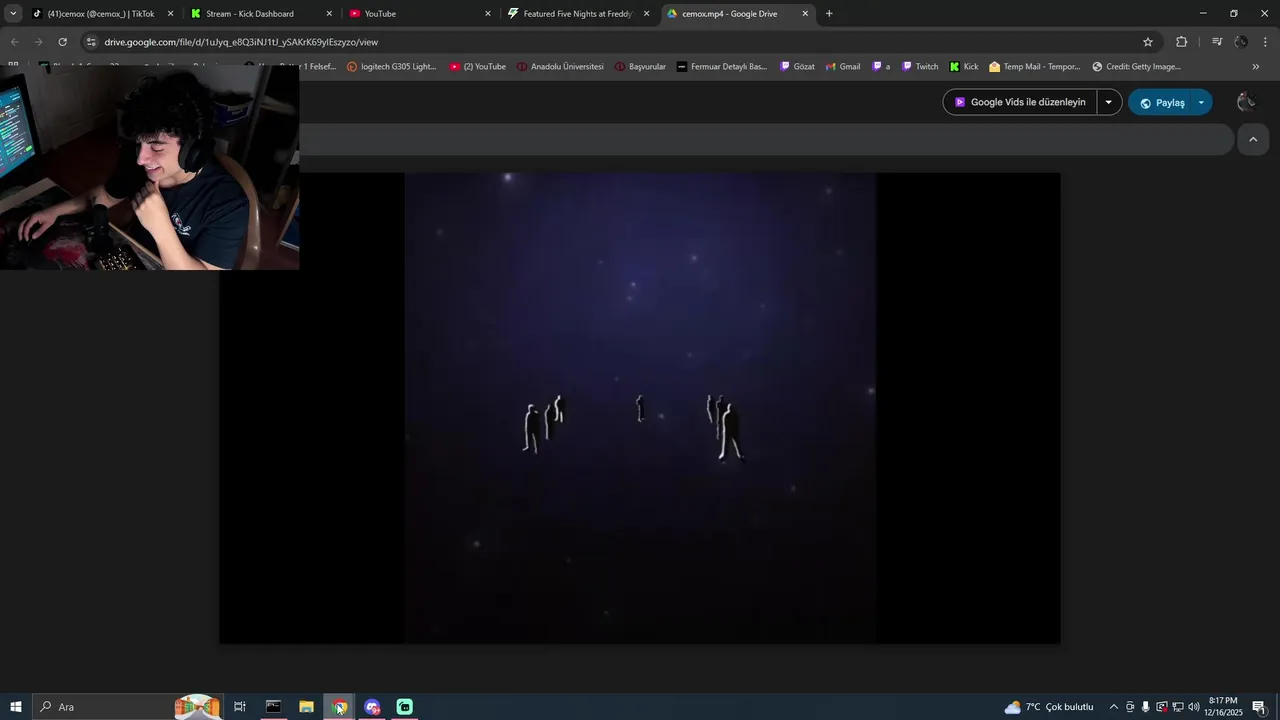
Task: Open the Credit: Getty Image bookmark
Action: coord(1137,67)
